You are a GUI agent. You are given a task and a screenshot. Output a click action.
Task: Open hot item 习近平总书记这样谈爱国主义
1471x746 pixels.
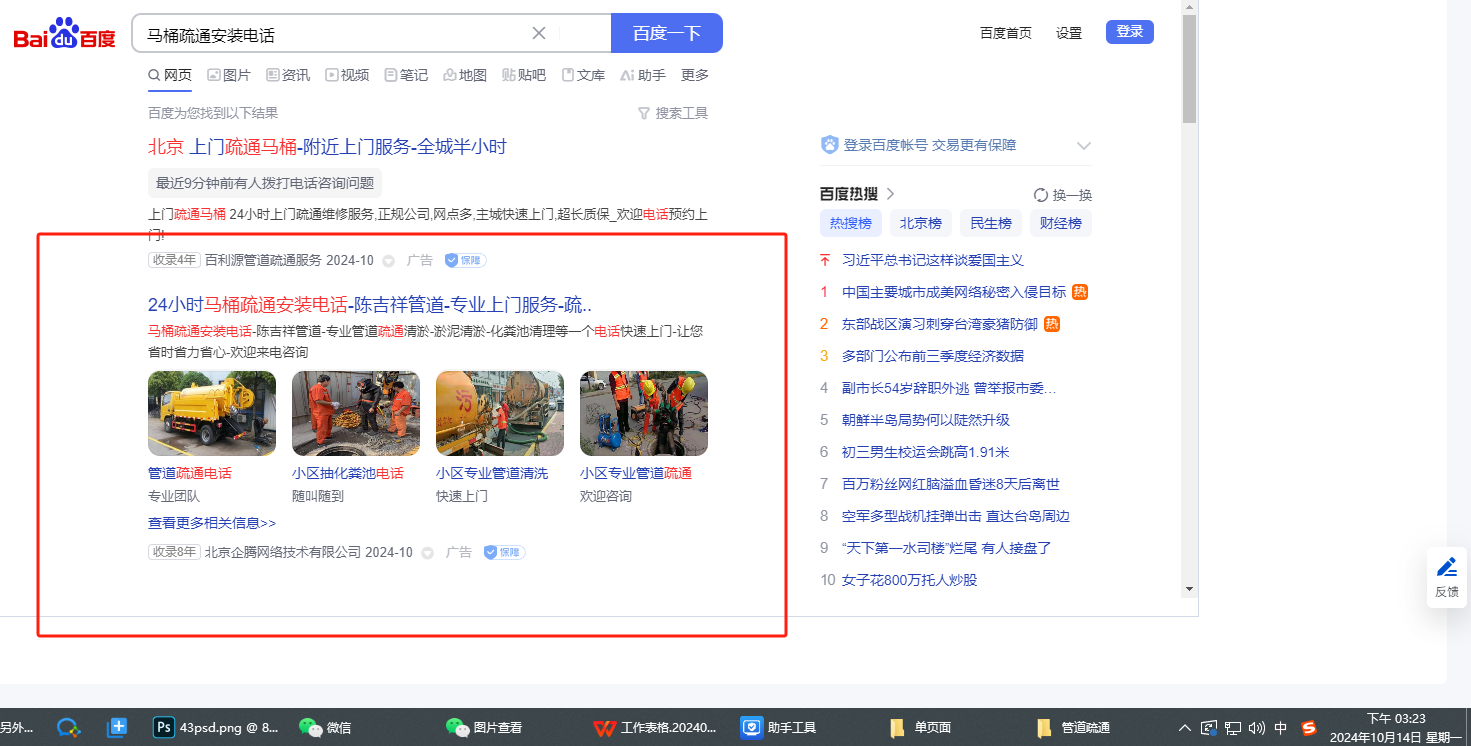pos(933,260)
